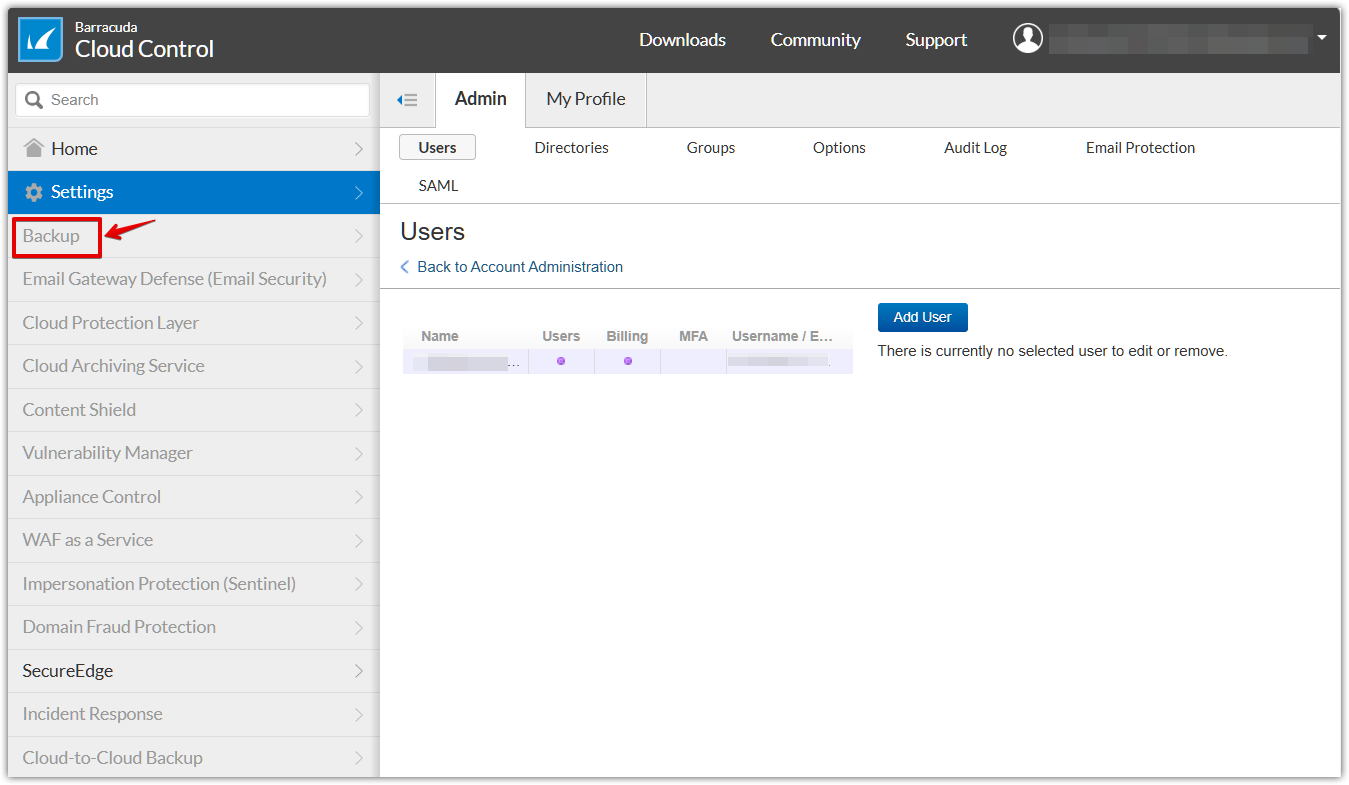Focus the sidebar Search field
The height and width of the screenshot is (785, 1349).
(193, 100)
